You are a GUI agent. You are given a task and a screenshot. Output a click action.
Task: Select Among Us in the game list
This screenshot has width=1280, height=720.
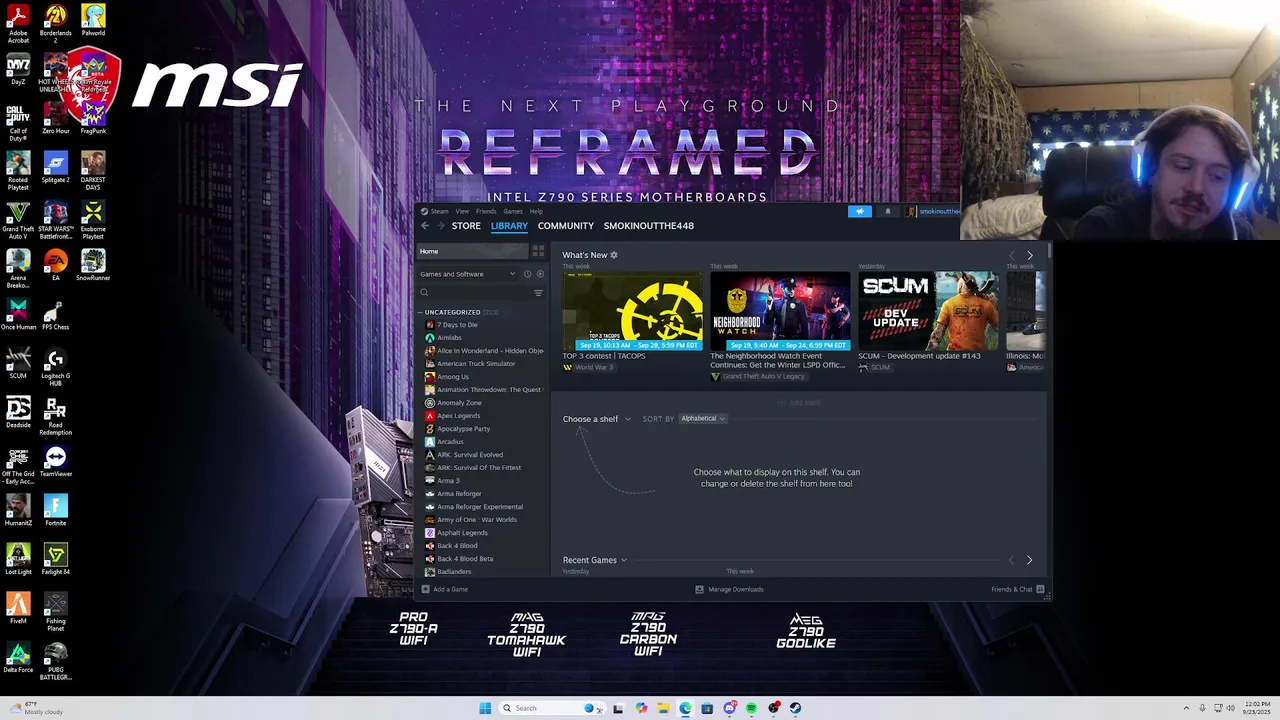(x=453, y=377)
